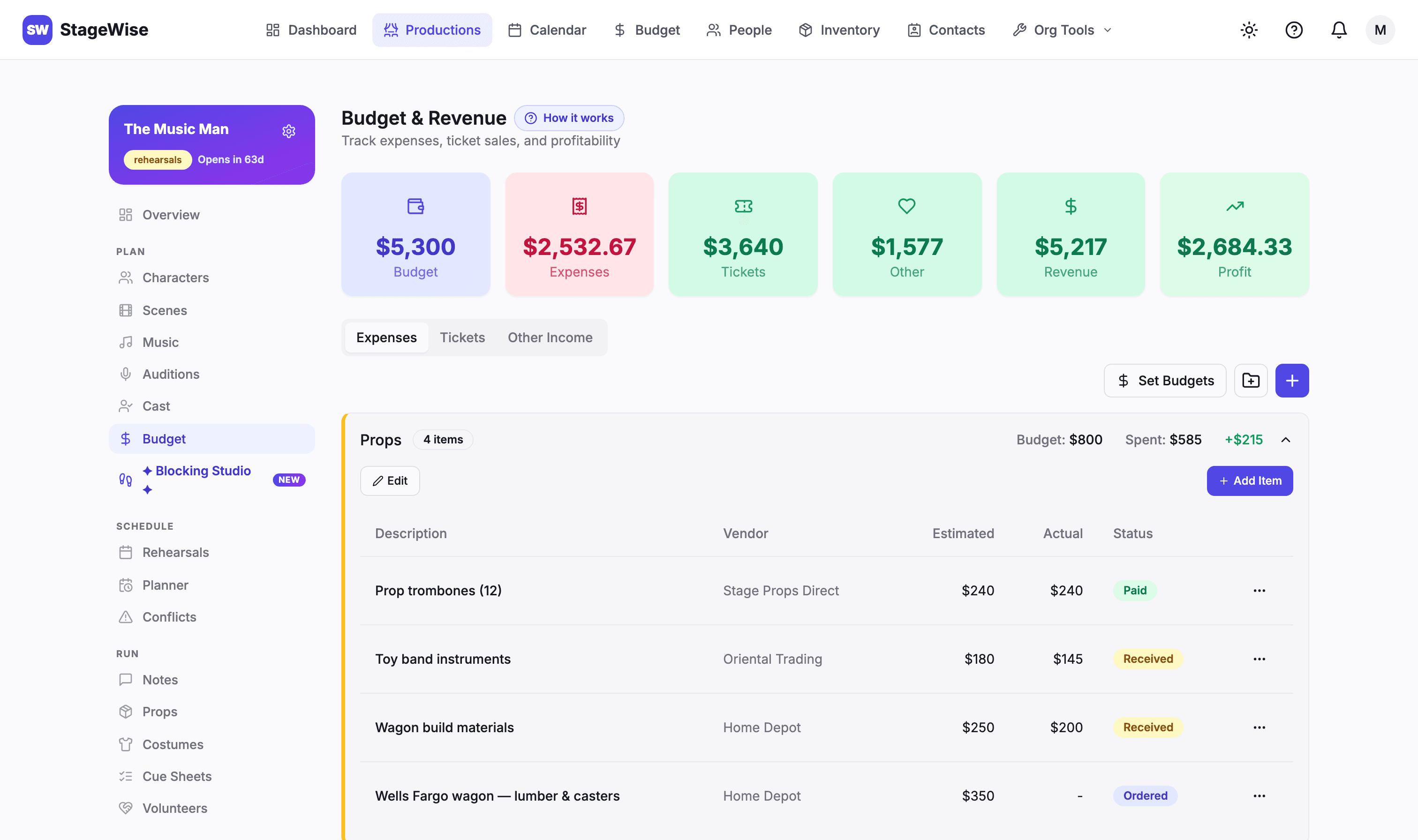This screenshot has height=840, width=1418.
Task: Add a new category with the folder-plus icon
Action: (1251, 380)
